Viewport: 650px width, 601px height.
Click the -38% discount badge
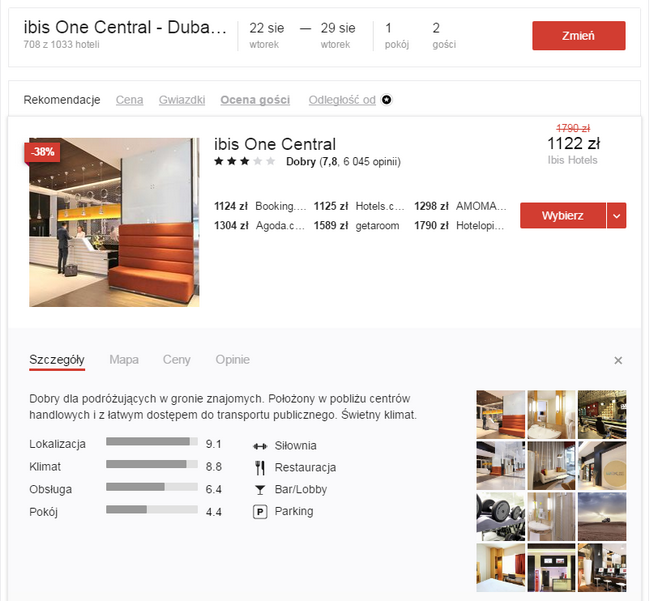coord(43,152)
